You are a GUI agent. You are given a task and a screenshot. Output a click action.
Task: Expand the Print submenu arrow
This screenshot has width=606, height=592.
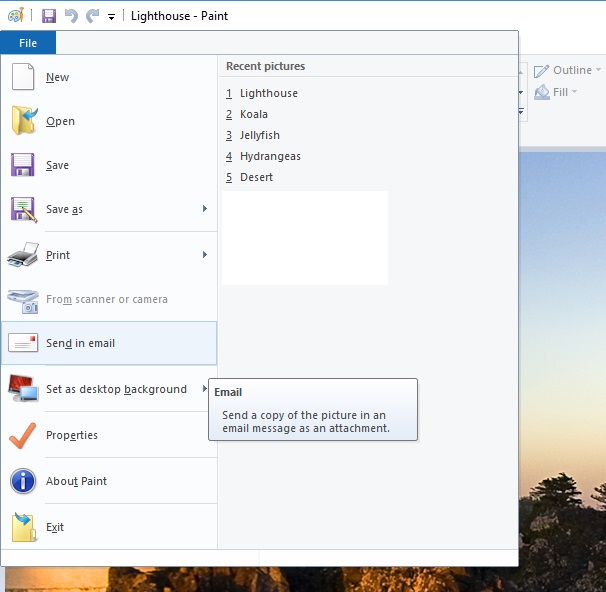pyautogui.click(x=205, y=255)
